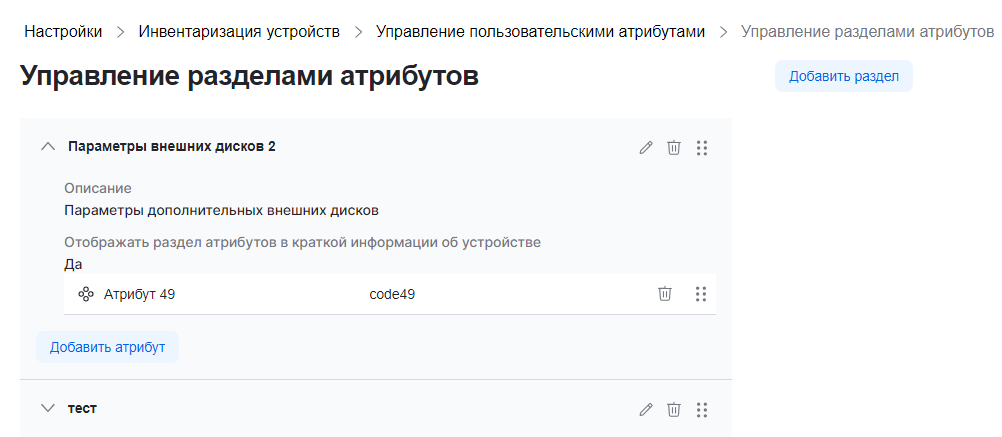Navigate to 'Управление пользовательскими атрибутами' breadcrumb
This screenshot has width=1002, height=437.
(540, 32)
